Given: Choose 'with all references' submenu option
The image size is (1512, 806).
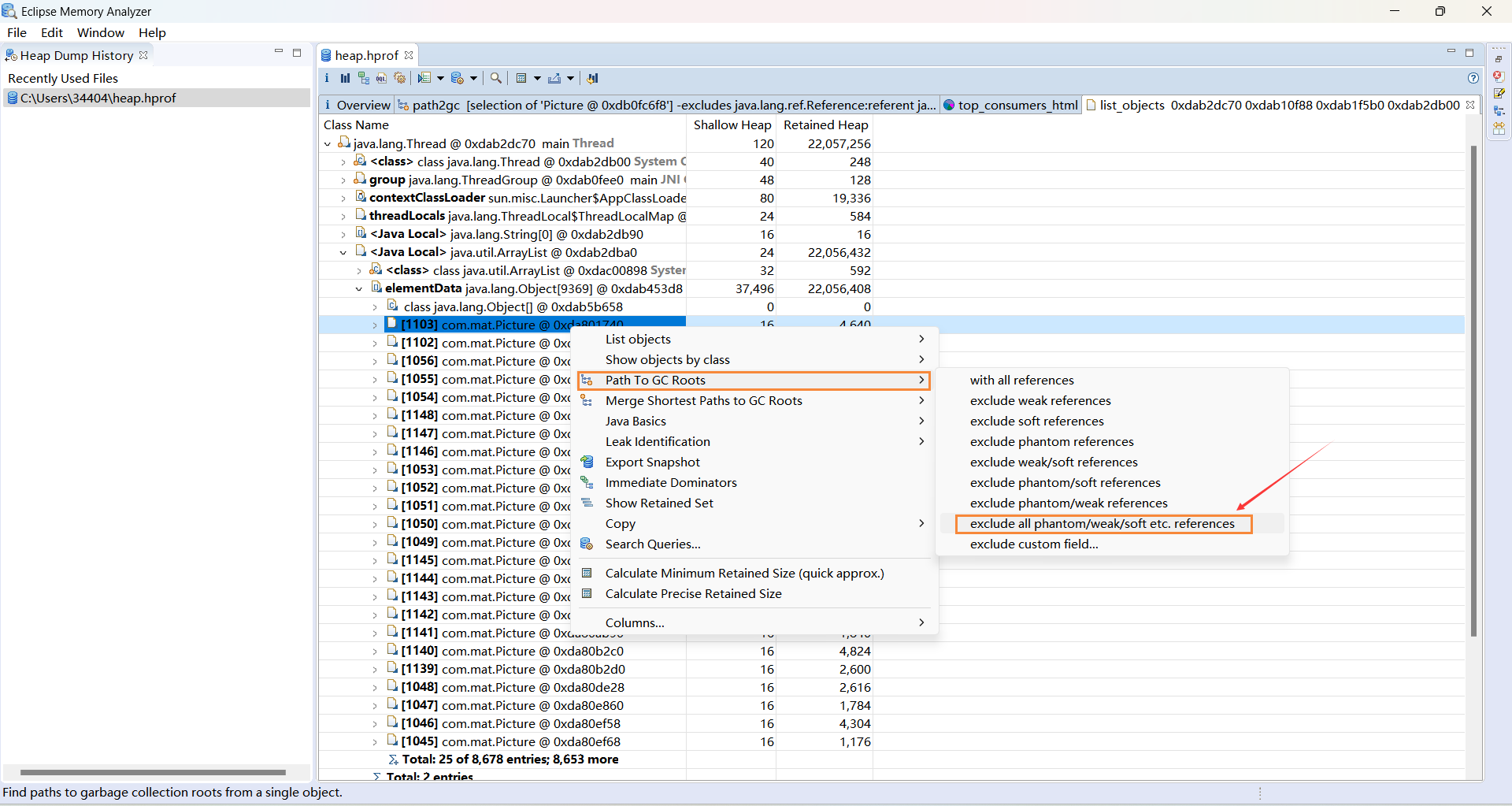Looking at the screenshot, I should (x=1021, y=381).
